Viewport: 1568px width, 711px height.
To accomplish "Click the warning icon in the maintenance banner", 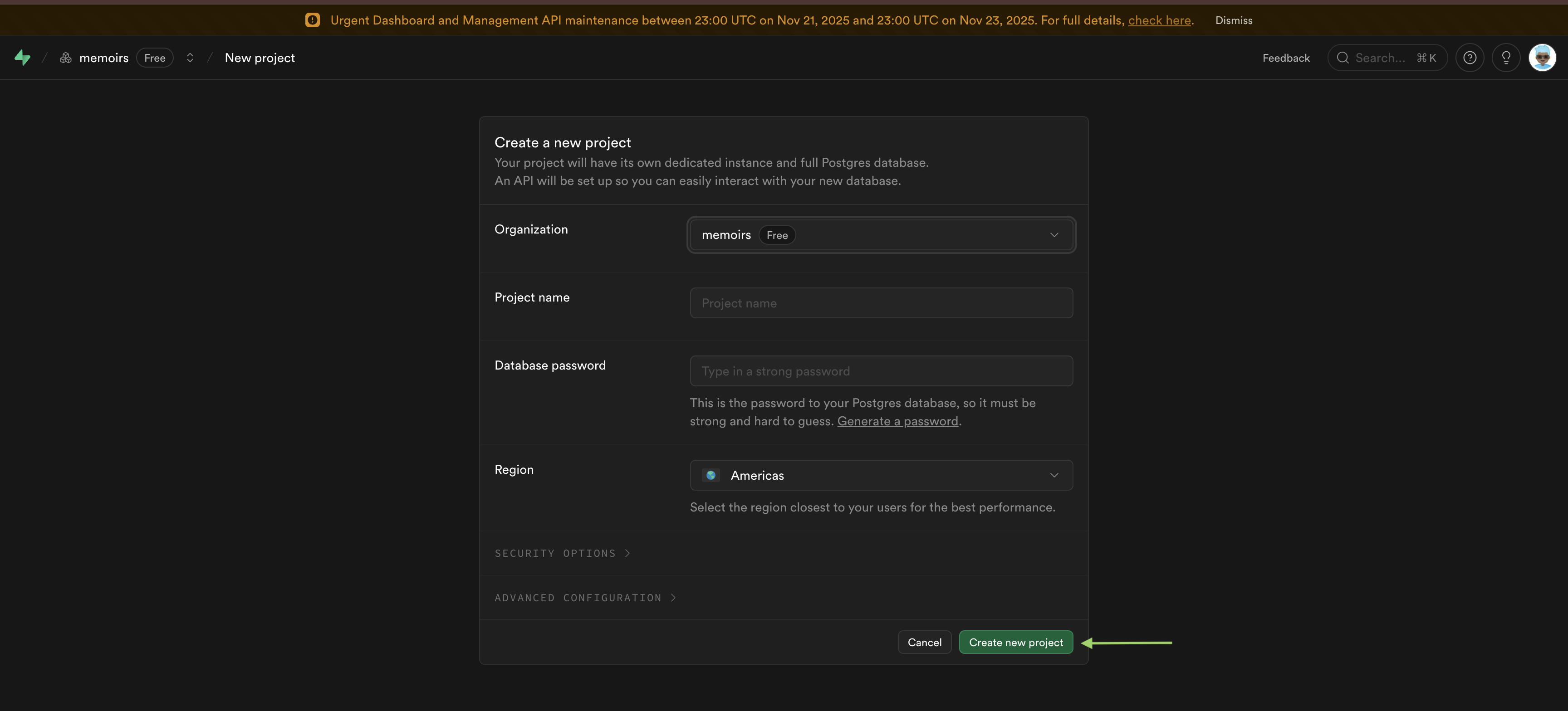I will (312, 19).
